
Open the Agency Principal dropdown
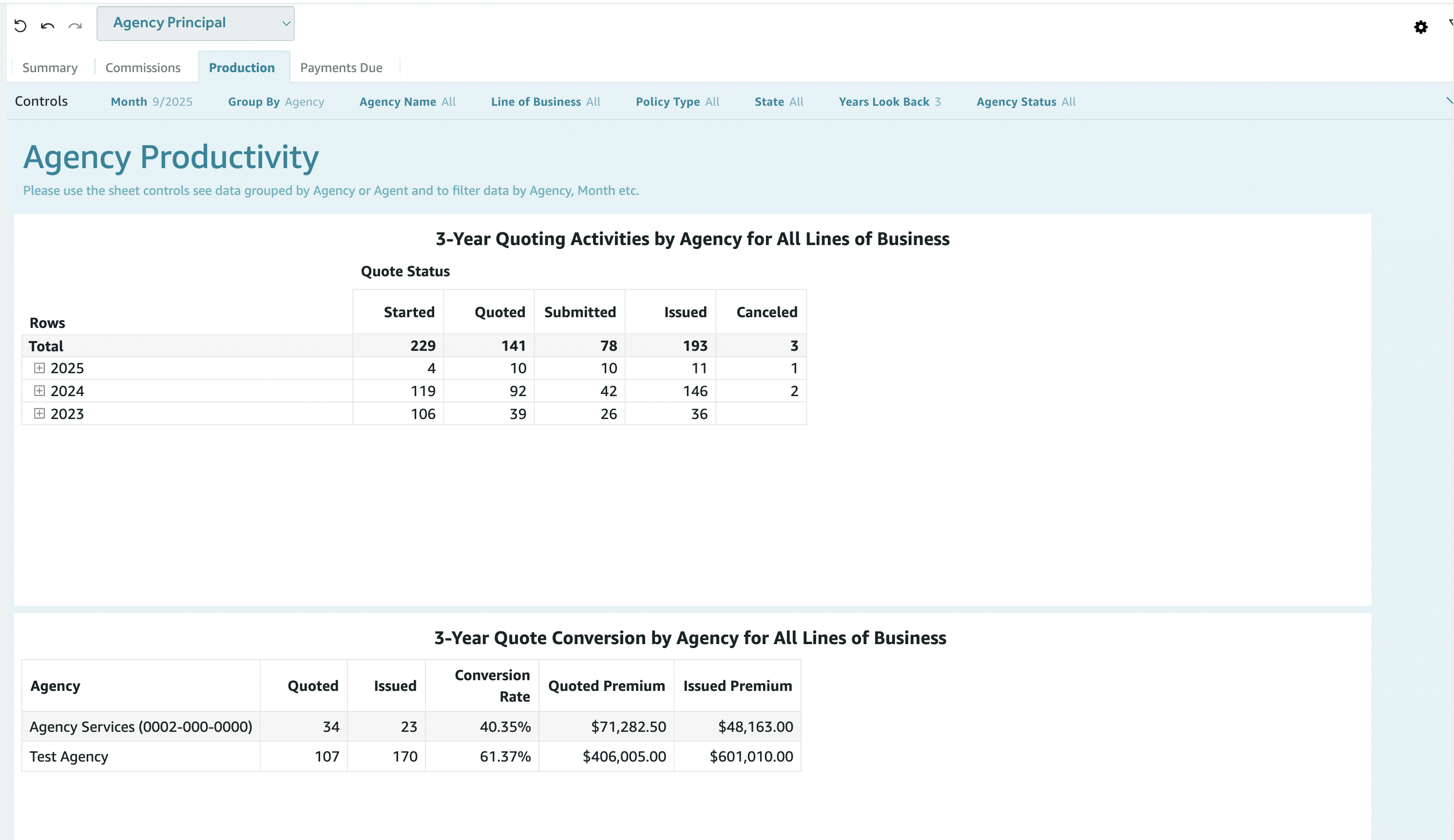(x=195, y=24)
